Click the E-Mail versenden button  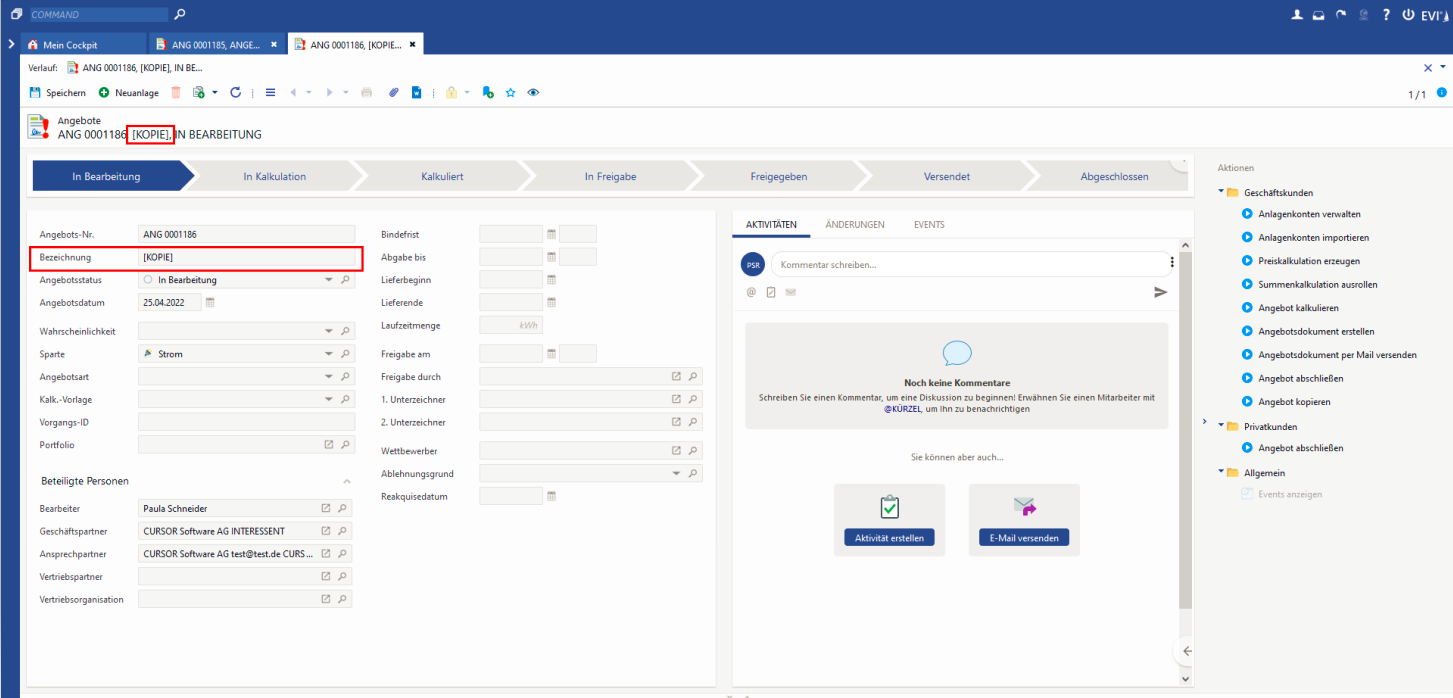[x=1024, y=538]
